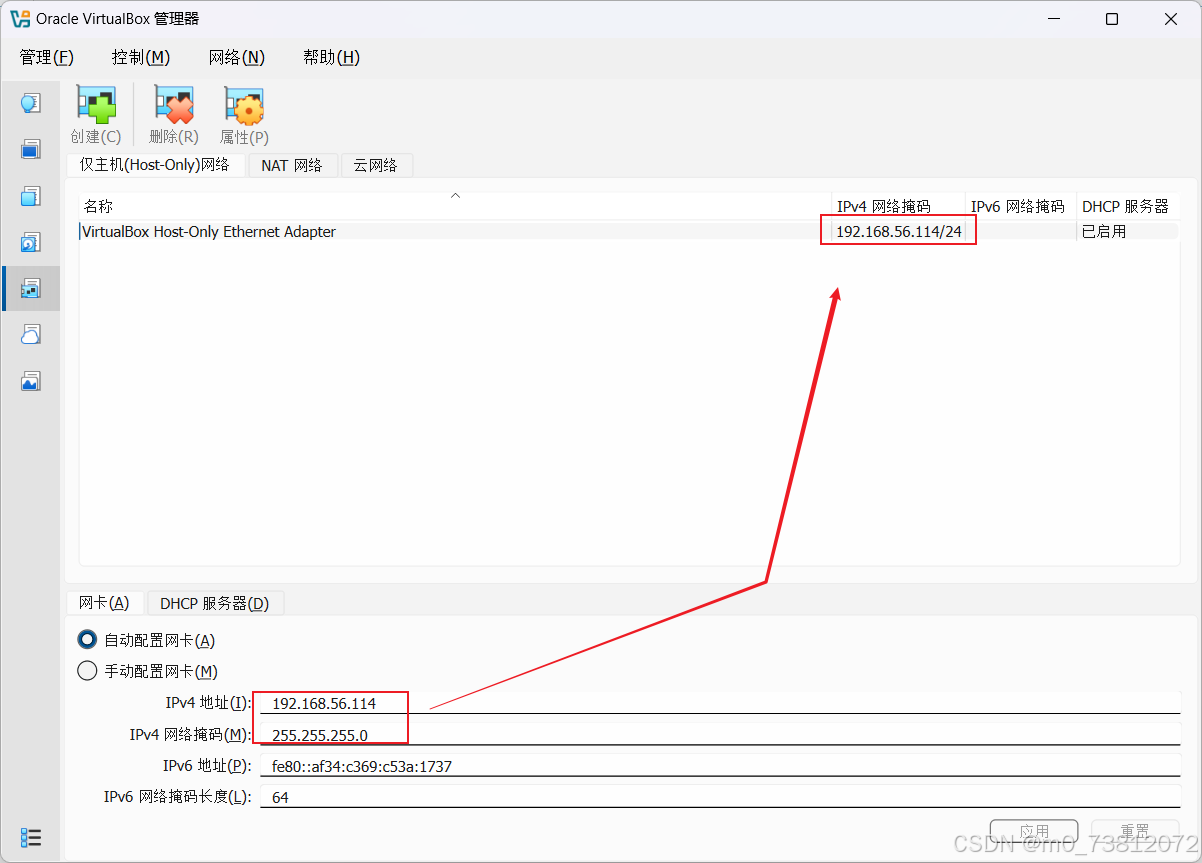Click the 删除(R) remove network toolbar icon
1202x863 pixels.
[173, 116]
